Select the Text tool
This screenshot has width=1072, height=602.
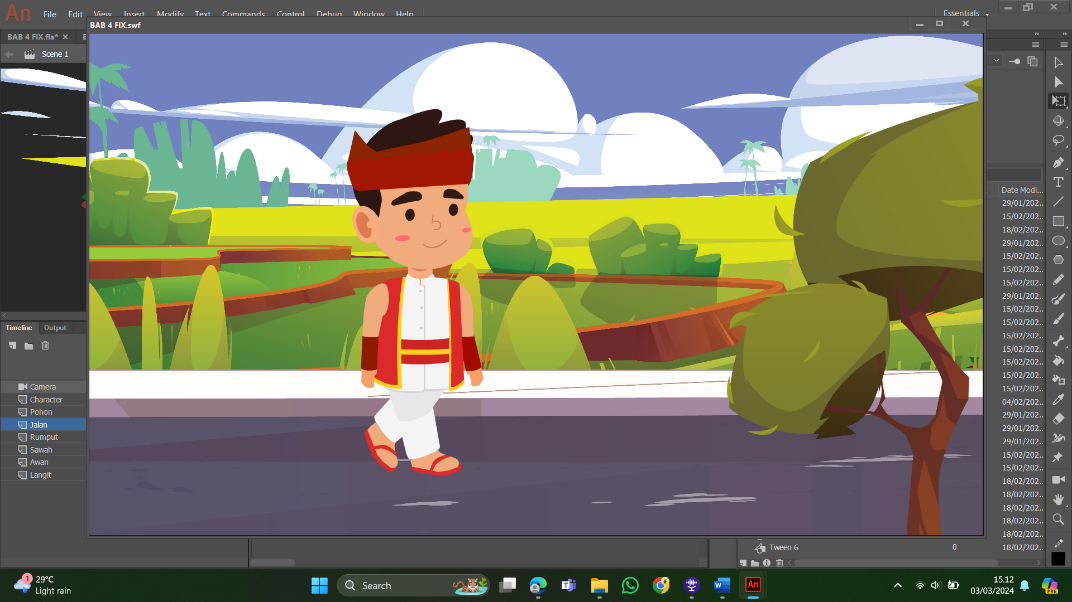pos(1058,182)
